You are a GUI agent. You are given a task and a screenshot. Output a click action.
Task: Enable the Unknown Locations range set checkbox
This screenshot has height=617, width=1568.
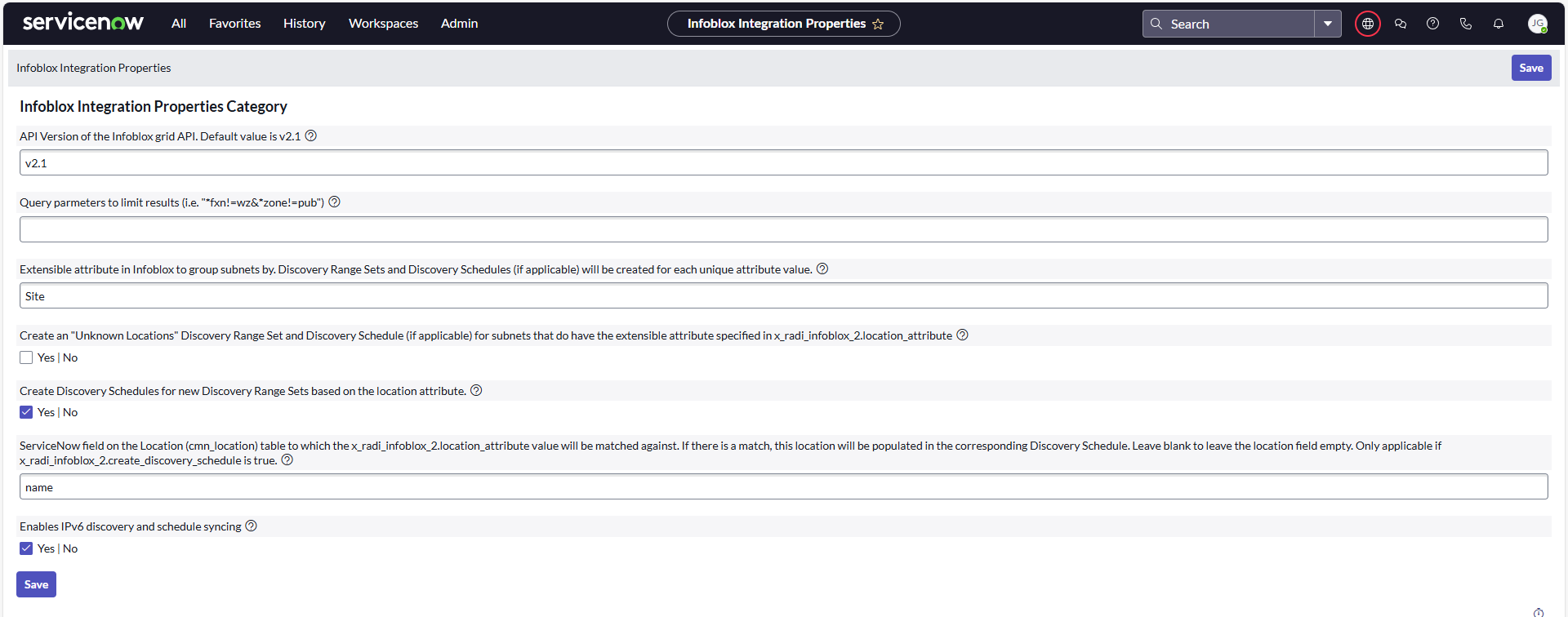pos(26,357)
